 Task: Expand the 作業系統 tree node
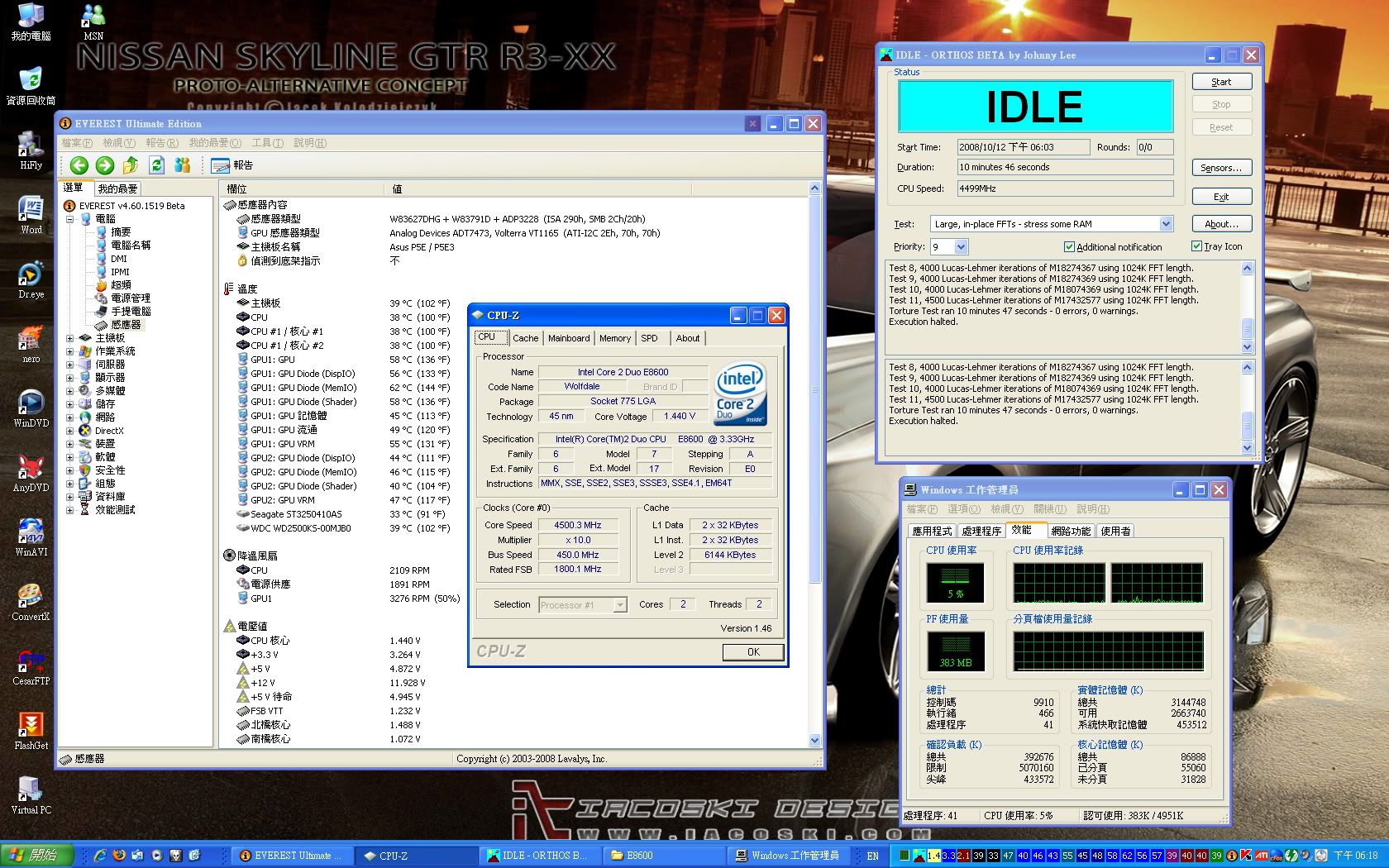(x=70, y=351)
